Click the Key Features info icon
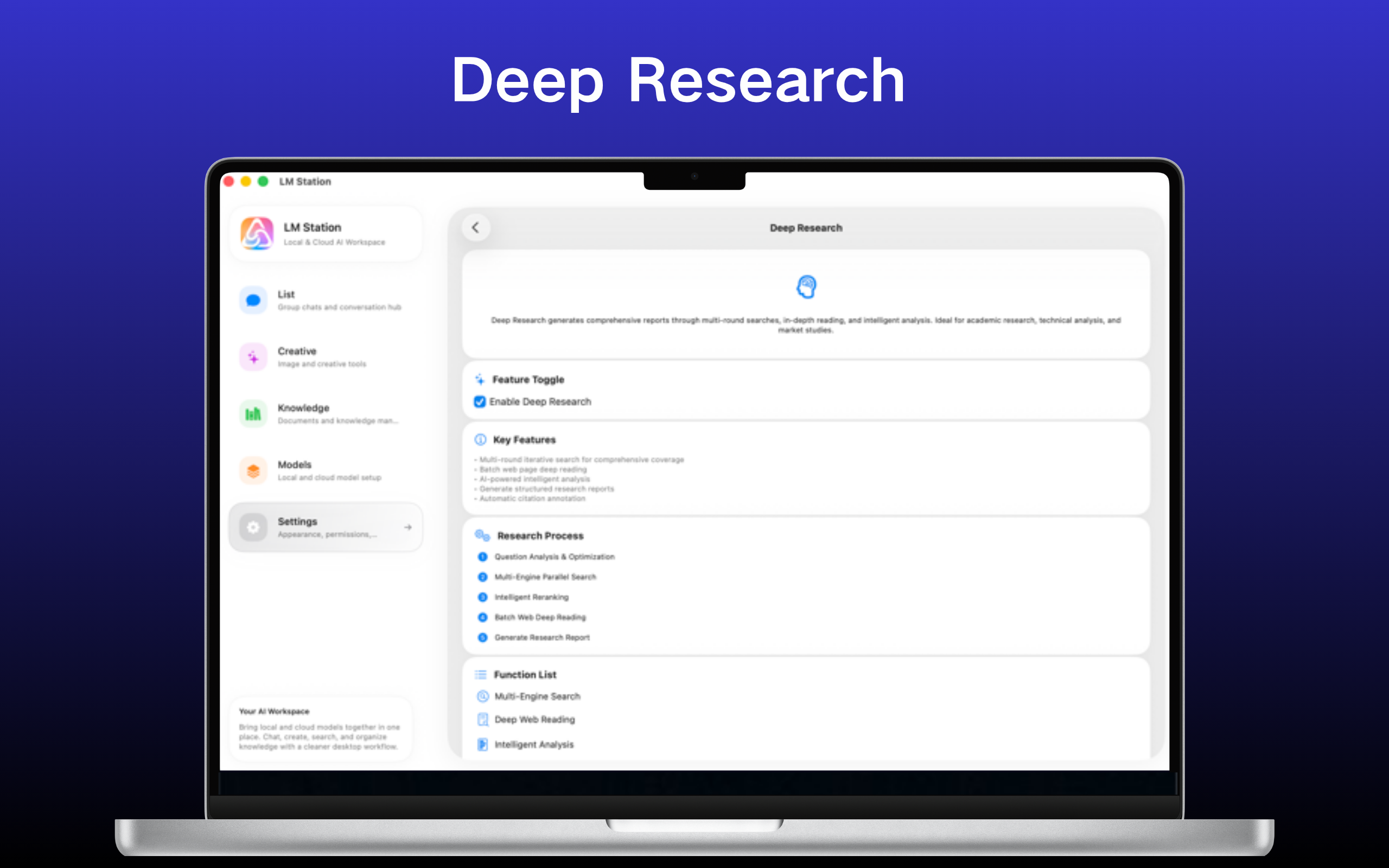 click(480, 440)
